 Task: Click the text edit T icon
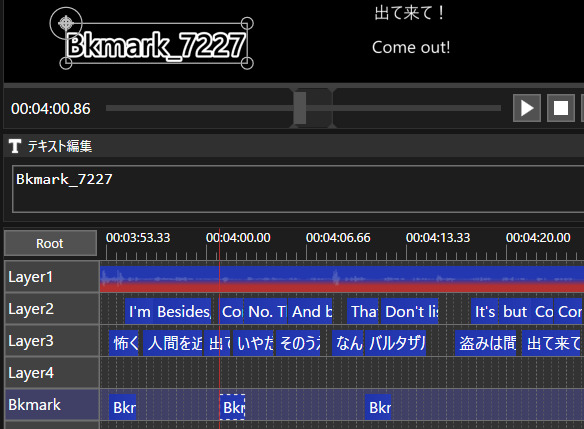tap(15, 146)
